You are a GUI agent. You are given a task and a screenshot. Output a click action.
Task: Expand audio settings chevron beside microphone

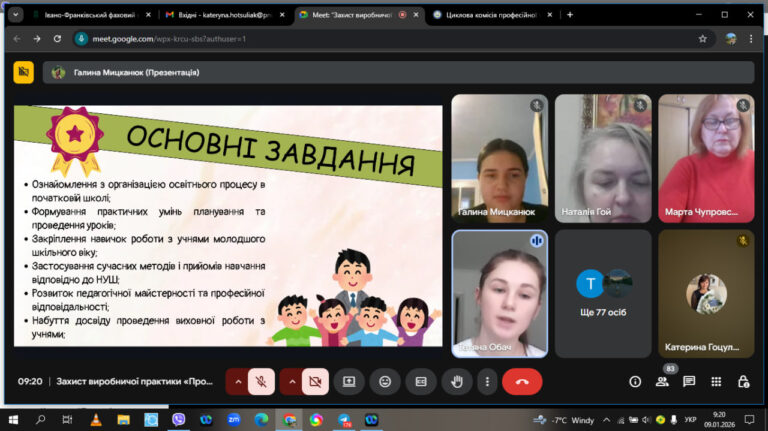coord(238,382)
